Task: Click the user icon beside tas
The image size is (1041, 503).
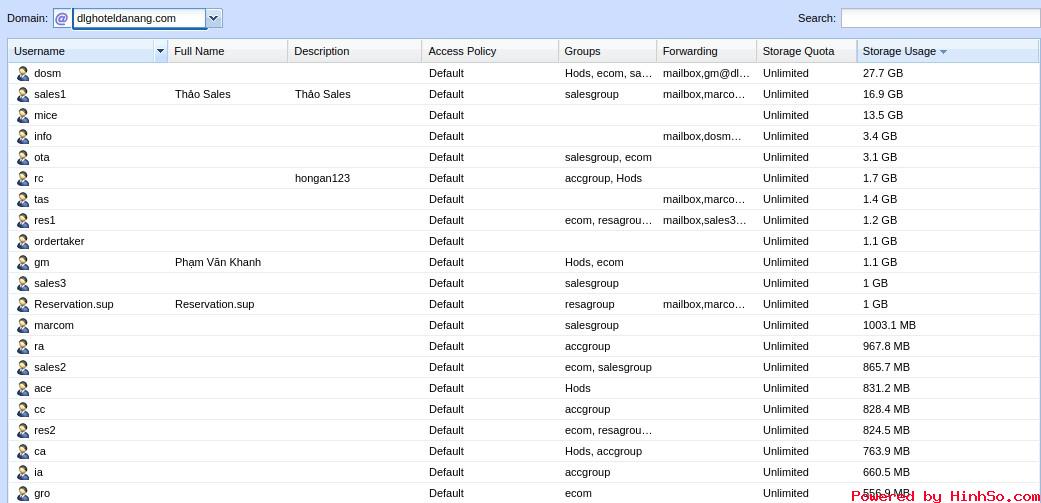Action: [23, 199]
